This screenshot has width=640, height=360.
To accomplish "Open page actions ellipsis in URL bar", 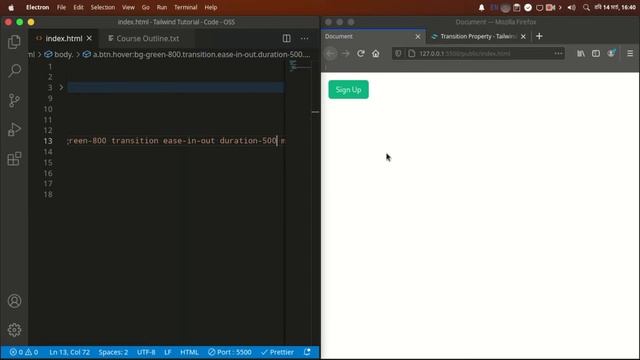I will click(x=558, y=53).
